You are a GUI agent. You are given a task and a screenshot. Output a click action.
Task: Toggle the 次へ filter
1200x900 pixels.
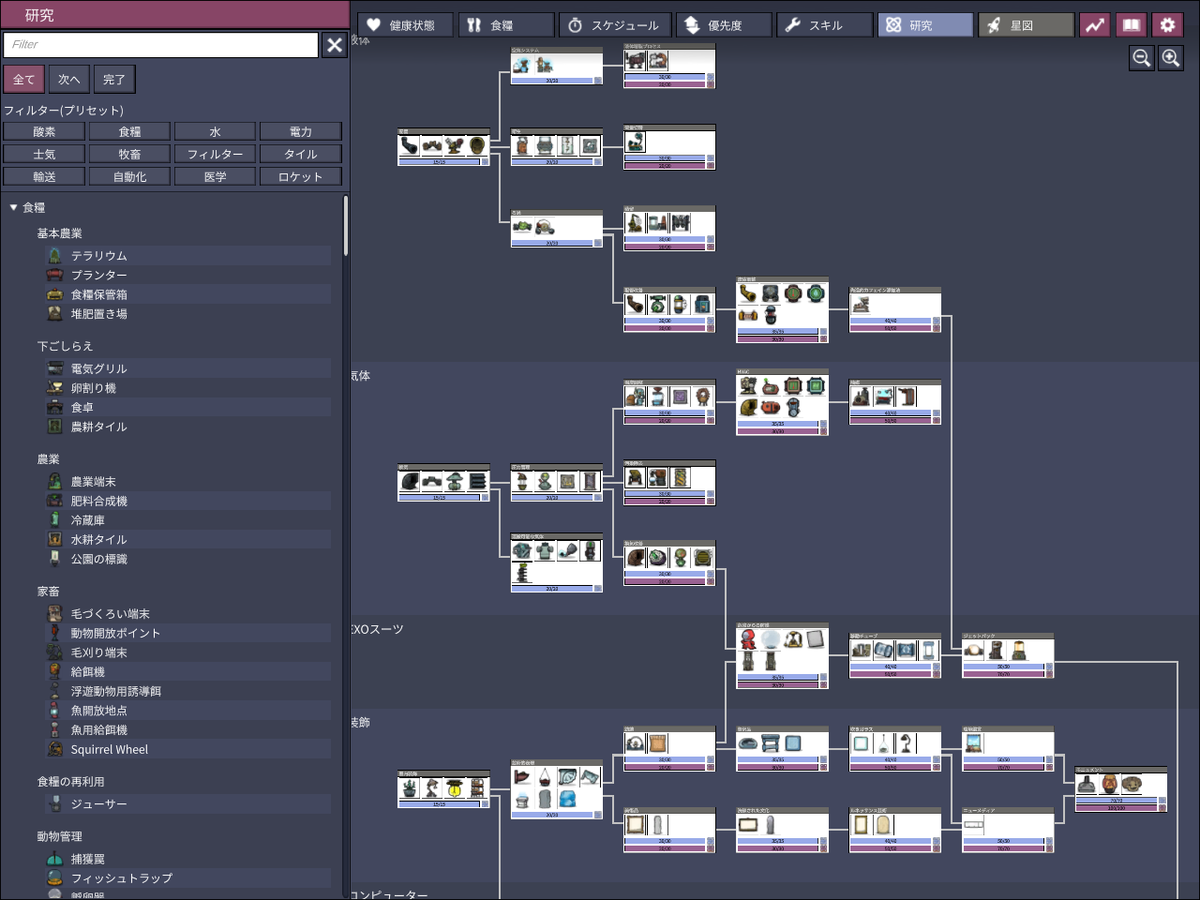tap(70, 79)
